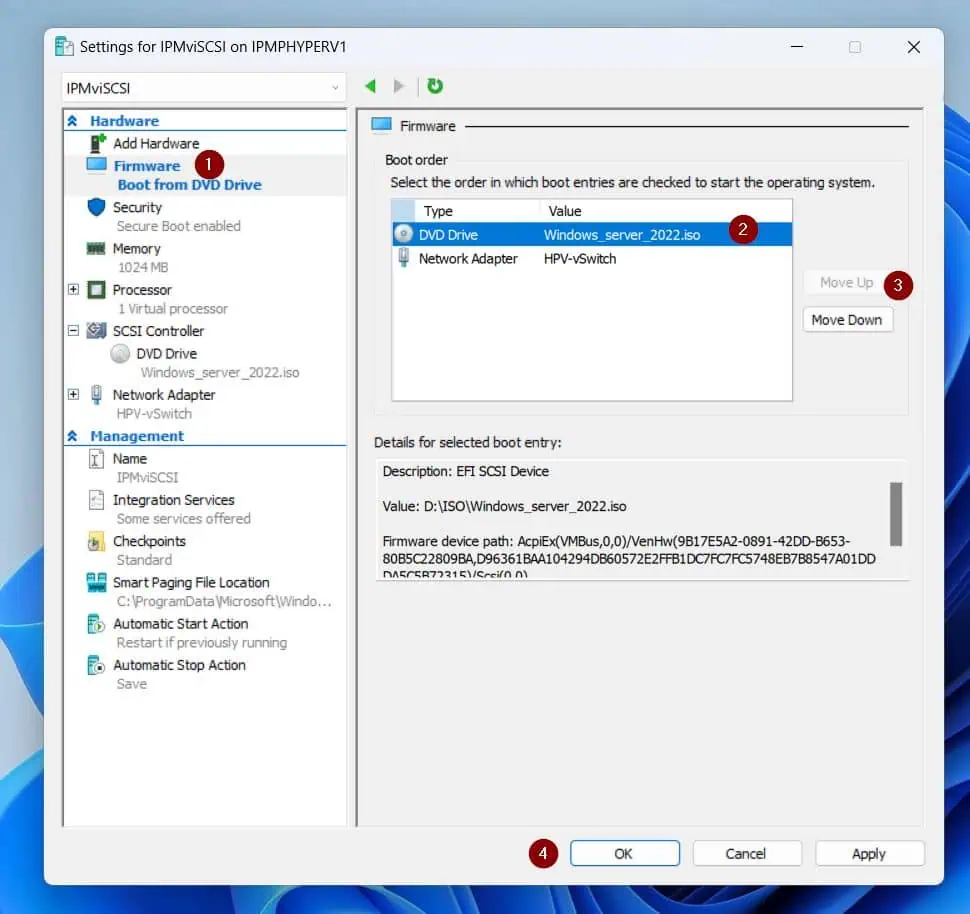
Task: Click OK to save settings
Action: tap(625, 853)
